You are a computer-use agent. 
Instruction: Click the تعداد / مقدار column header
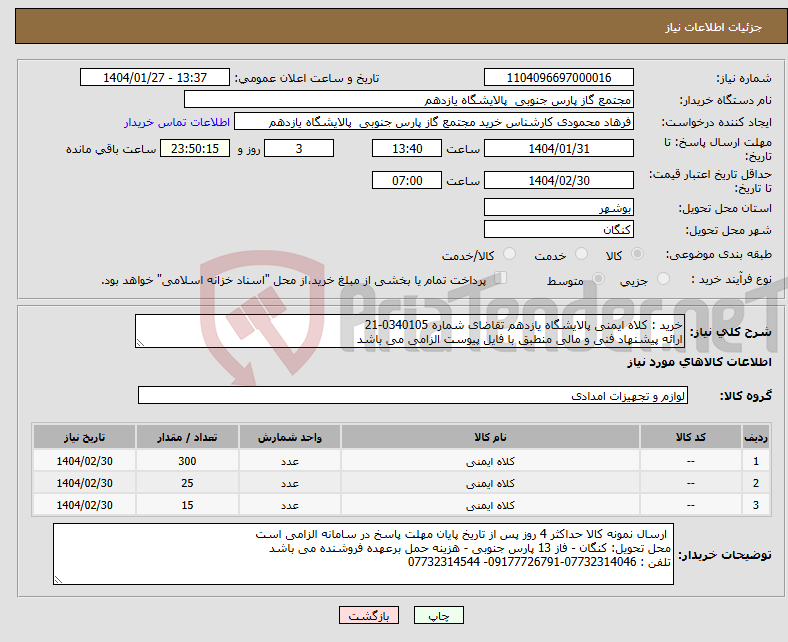pos(187,437)
